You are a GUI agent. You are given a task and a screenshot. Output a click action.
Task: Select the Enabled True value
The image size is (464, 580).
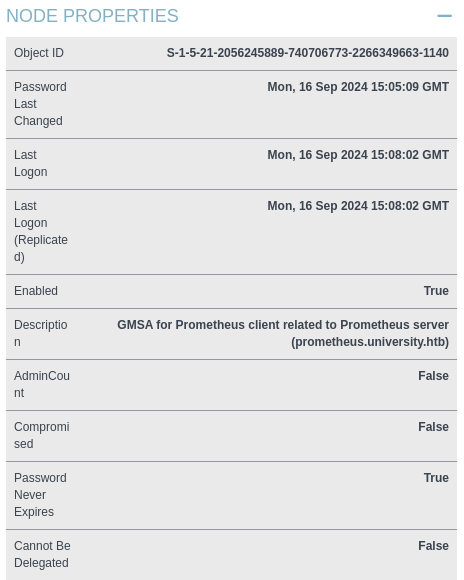(x=436, y=291)
